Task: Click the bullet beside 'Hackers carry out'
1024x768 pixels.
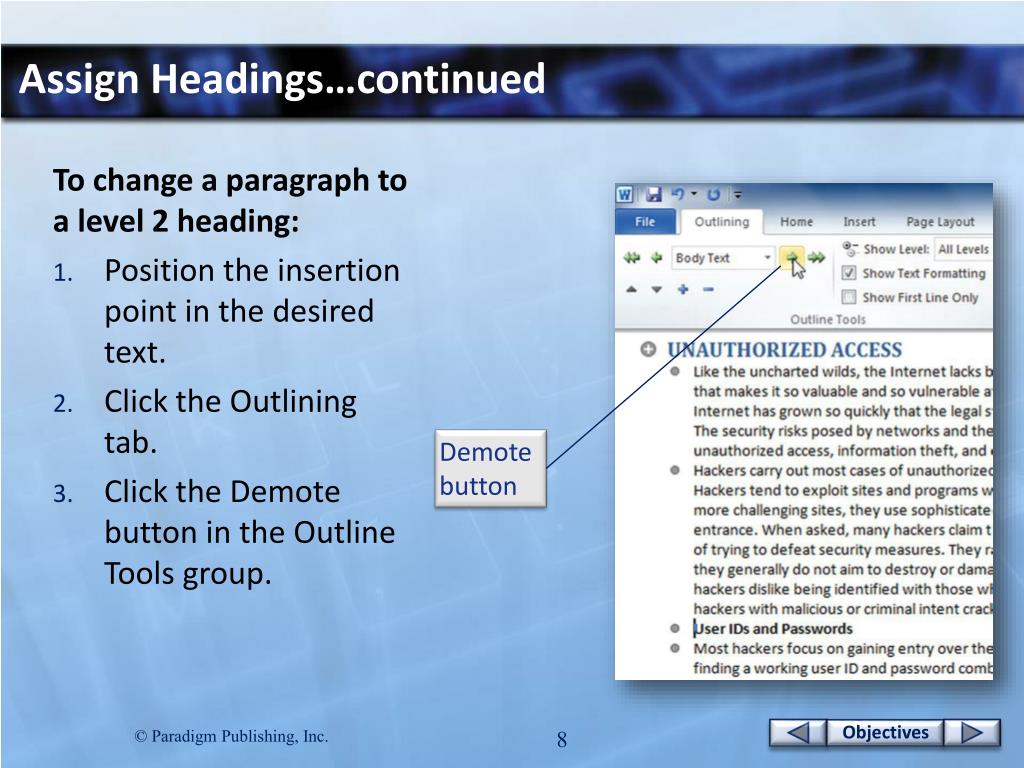Action: pyautogui.click(x=675, y=470)
